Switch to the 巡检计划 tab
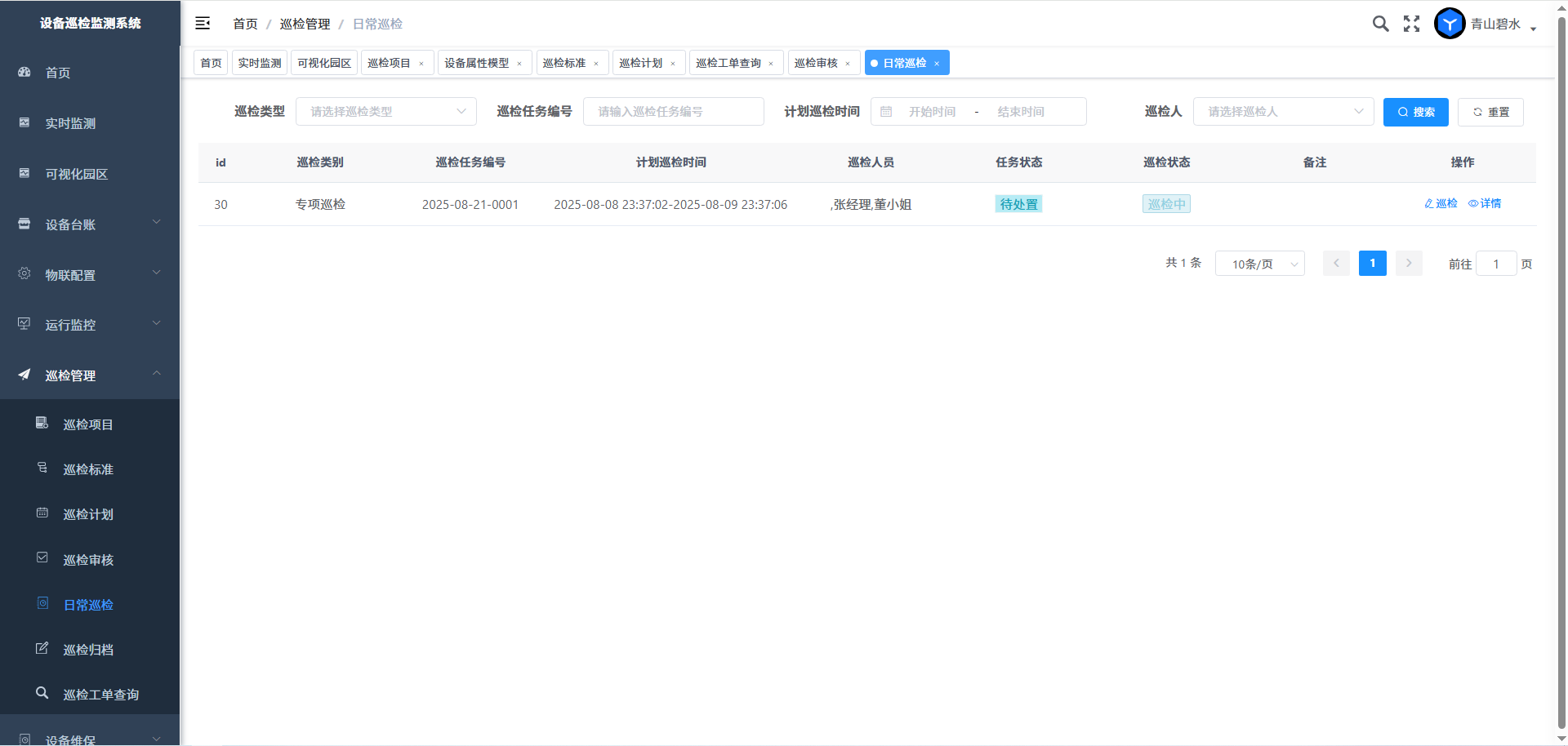Image resolution: width=1568 pixels, height=746 pixels. tap(641, 63)
